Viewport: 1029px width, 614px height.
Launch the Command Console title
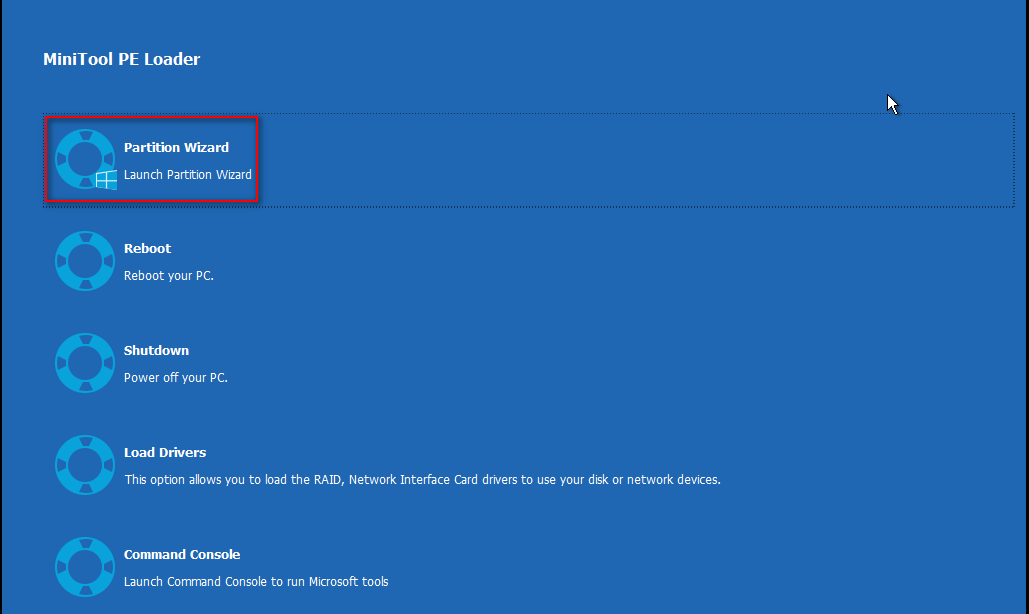(x=182, y=554)
